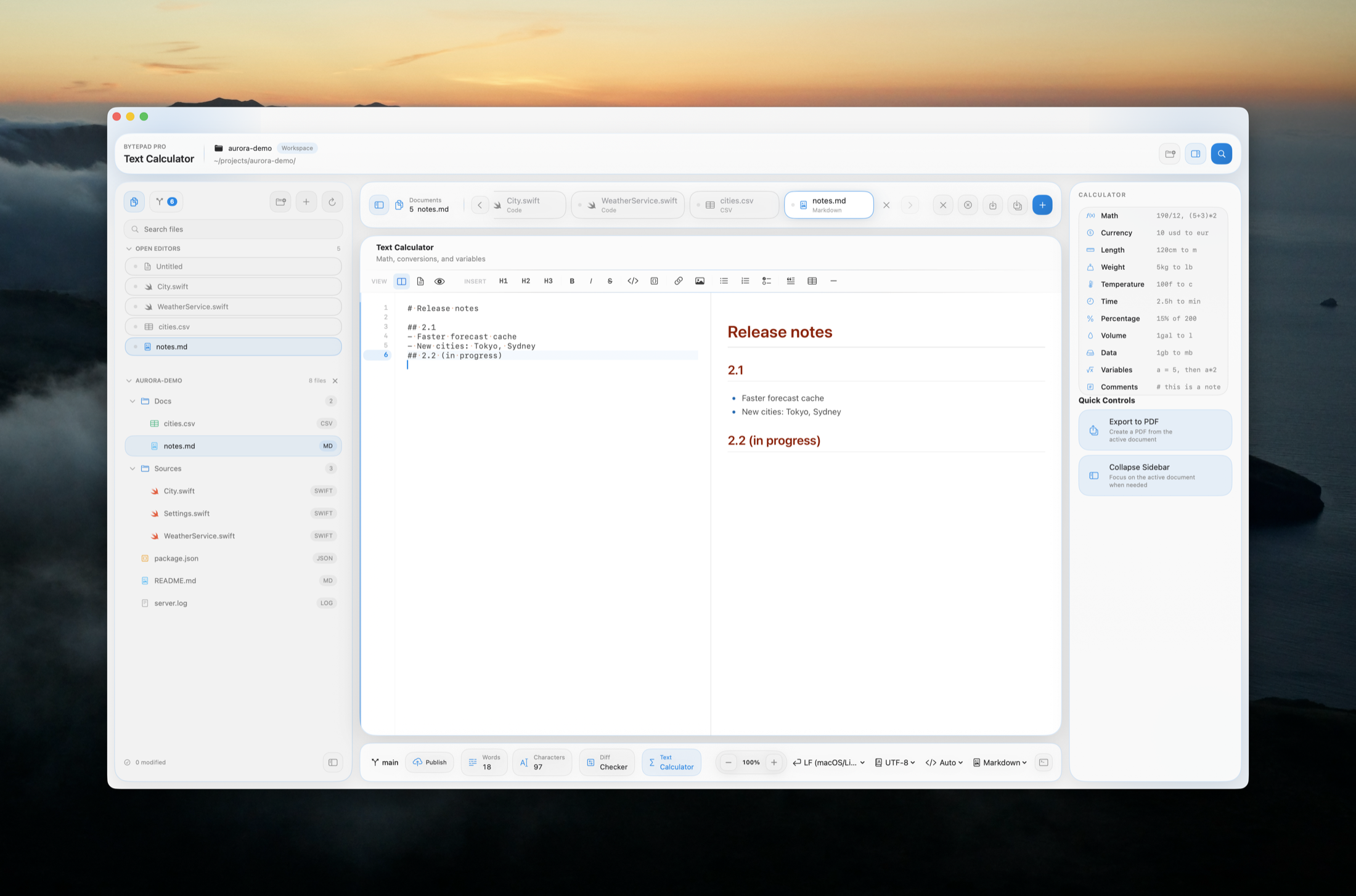Viewport: 1356px width, 896px height.
Task: Switch to the WeatherService.swift tab
Action: coord(628,205)
